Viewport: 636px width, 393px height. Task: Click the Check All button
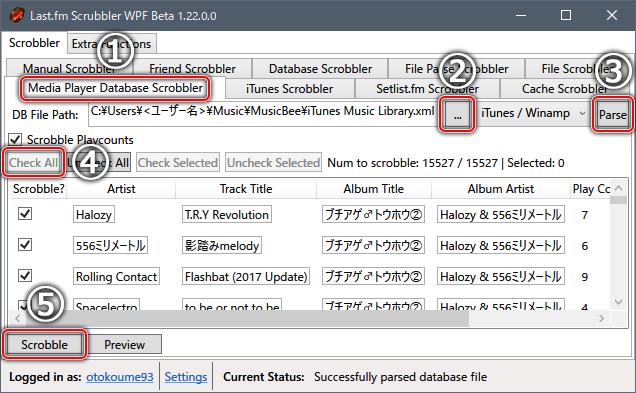pyautogui.click(x=34, y=163)
